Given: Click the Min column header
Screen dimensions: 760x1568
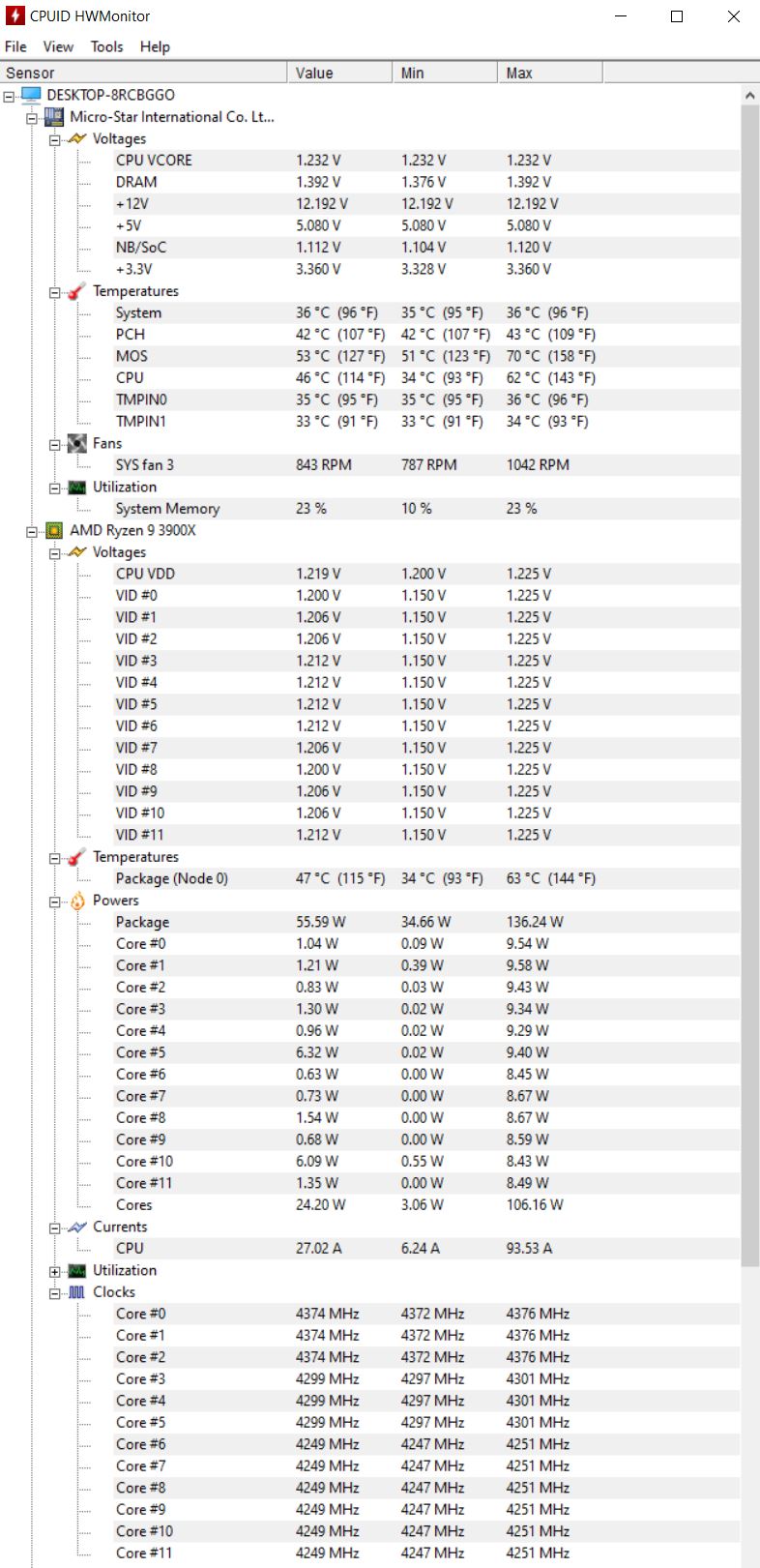Looking at the screenshot, I should pyautogui.click(x=446, y=73).
